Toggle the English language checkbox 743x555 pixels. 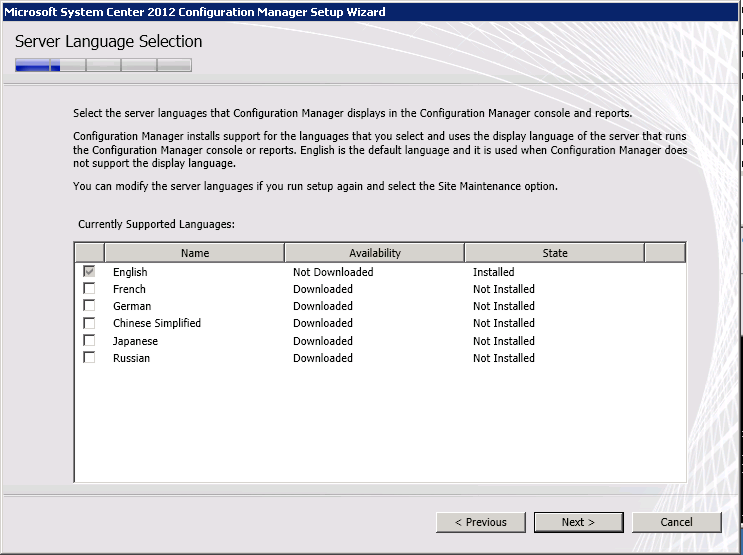tap(89, 271)
